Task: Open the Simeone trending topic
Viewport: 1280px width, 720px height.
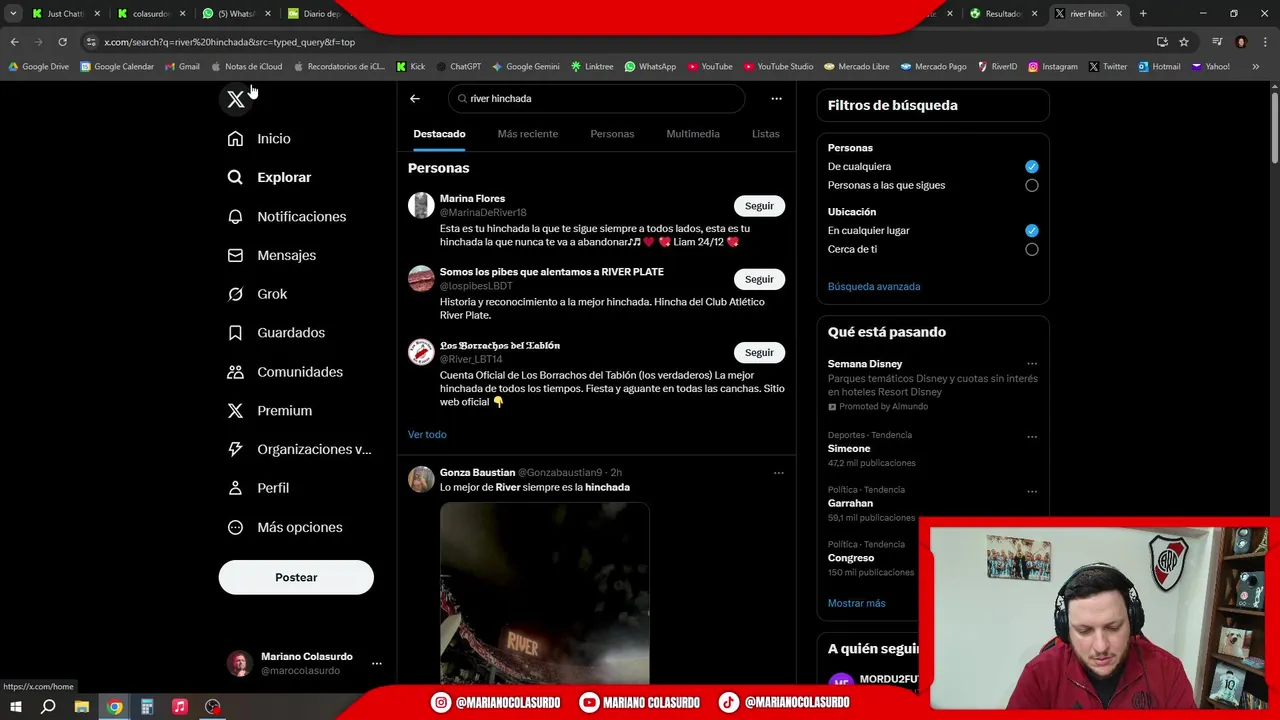Action: (849, 449)
